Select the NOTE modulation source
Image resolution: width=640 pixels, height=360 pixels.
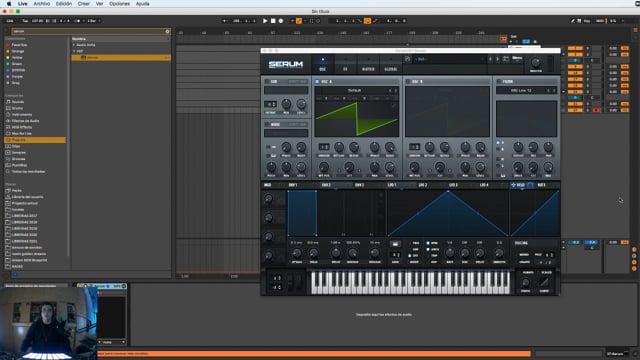[x=542, y=185]
